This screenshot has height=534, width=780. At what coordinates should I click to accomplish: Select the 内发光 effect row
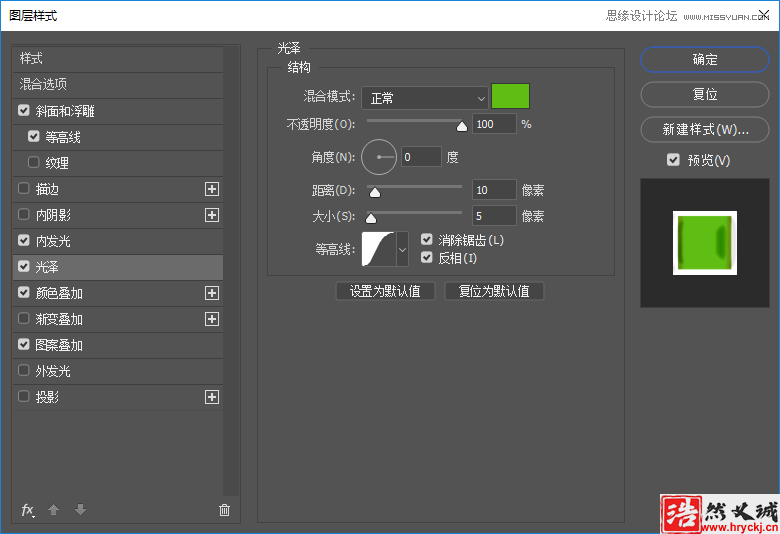(117, 241)
